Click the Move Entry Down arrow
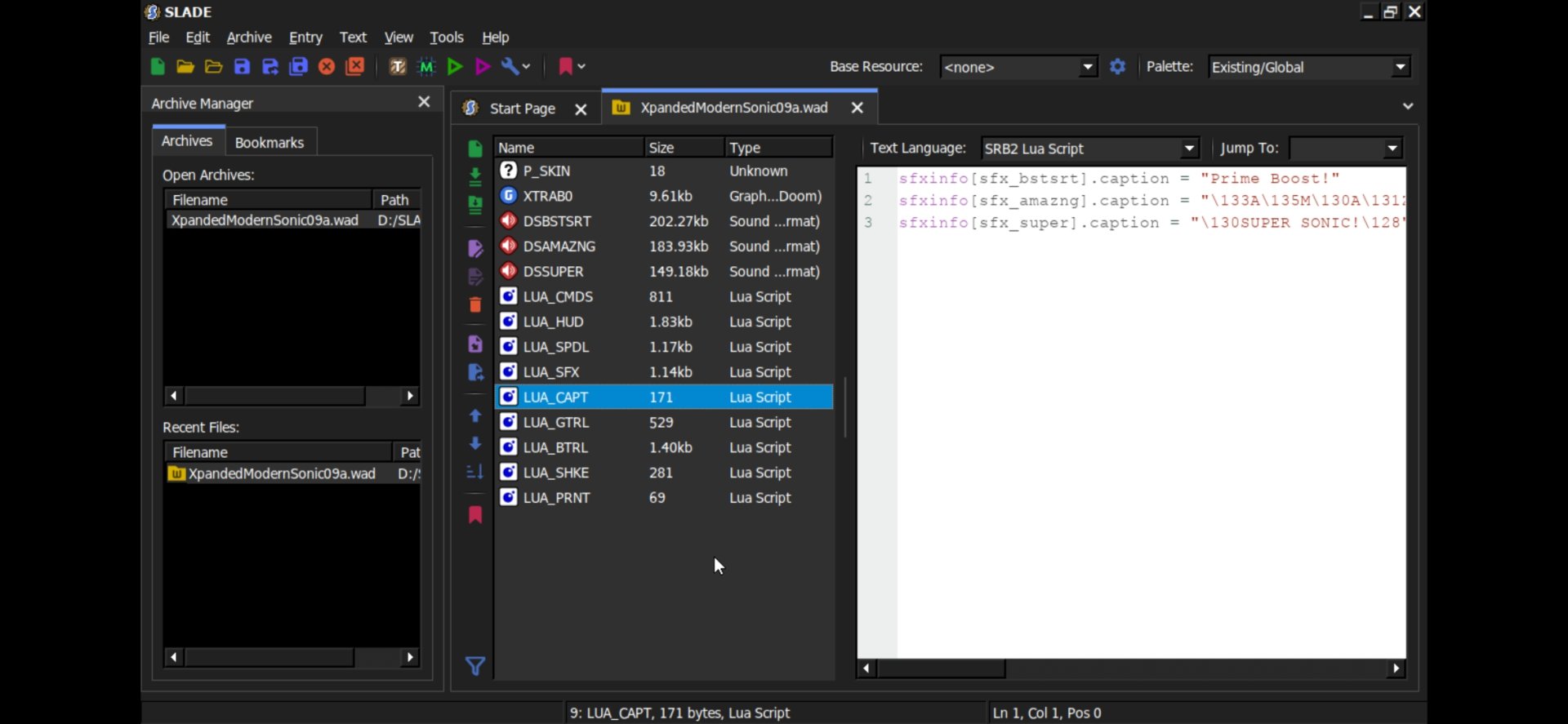This screenshot has height=724, width=1568. pos(475,444)
